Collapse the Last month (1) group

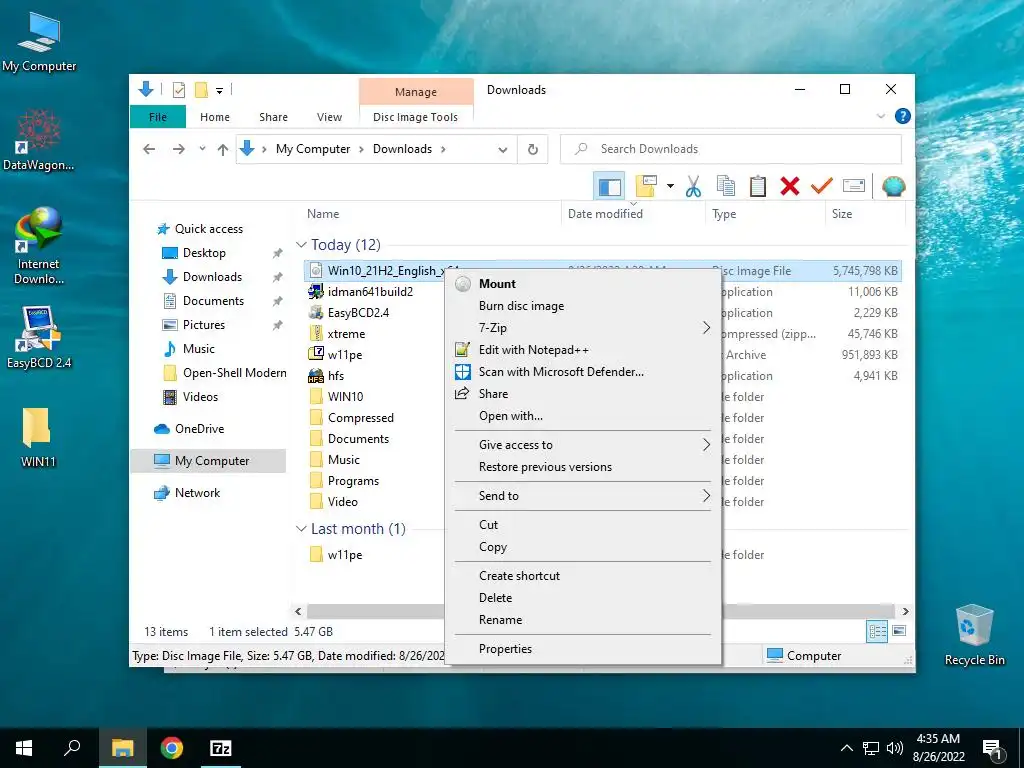(x=301, y=528)
